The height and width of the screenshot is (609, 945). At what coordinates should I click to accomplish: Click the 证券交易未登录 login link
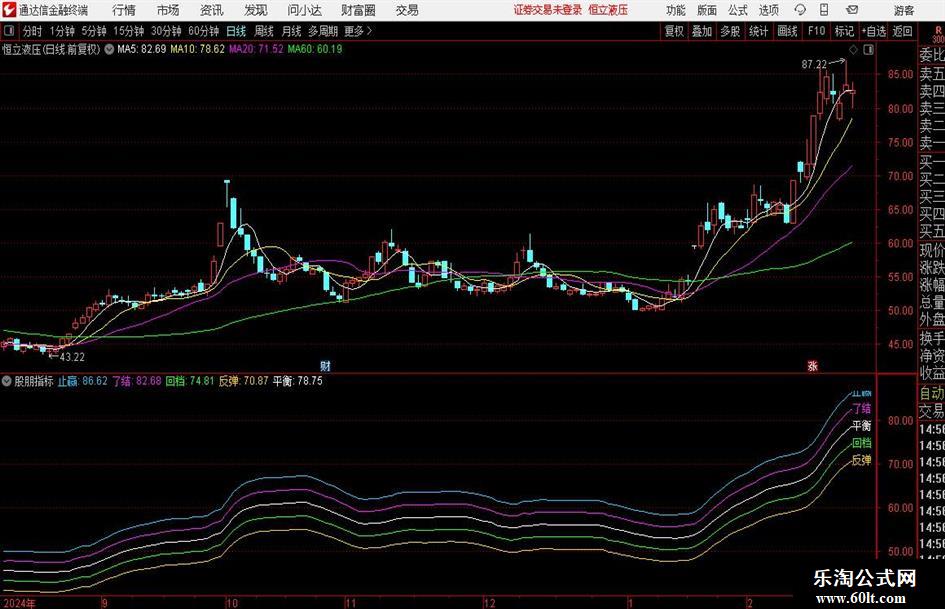(x=548, y=10)
